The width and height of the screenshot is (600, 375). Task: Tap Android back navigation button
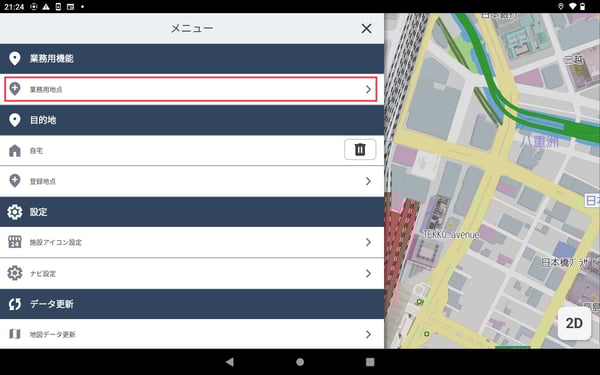click(230, 362)
